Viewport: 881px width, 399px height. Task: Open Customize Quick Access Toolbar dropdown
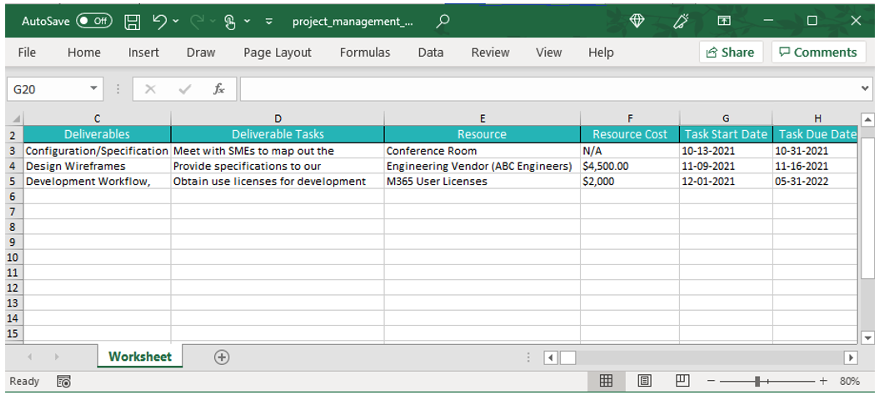click(269, 21)
